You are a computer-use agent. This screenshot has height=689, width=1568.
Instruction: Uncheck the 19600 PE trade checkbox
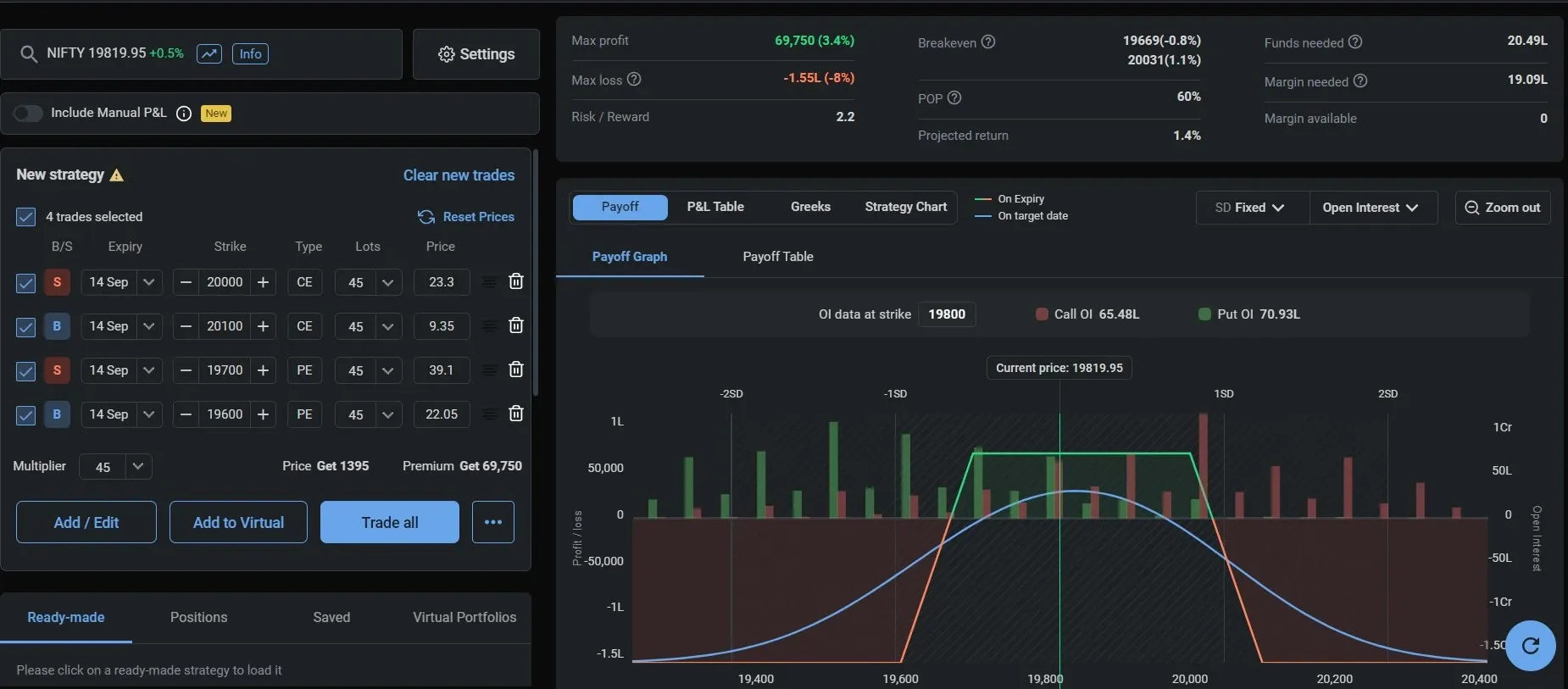(26, 415)
